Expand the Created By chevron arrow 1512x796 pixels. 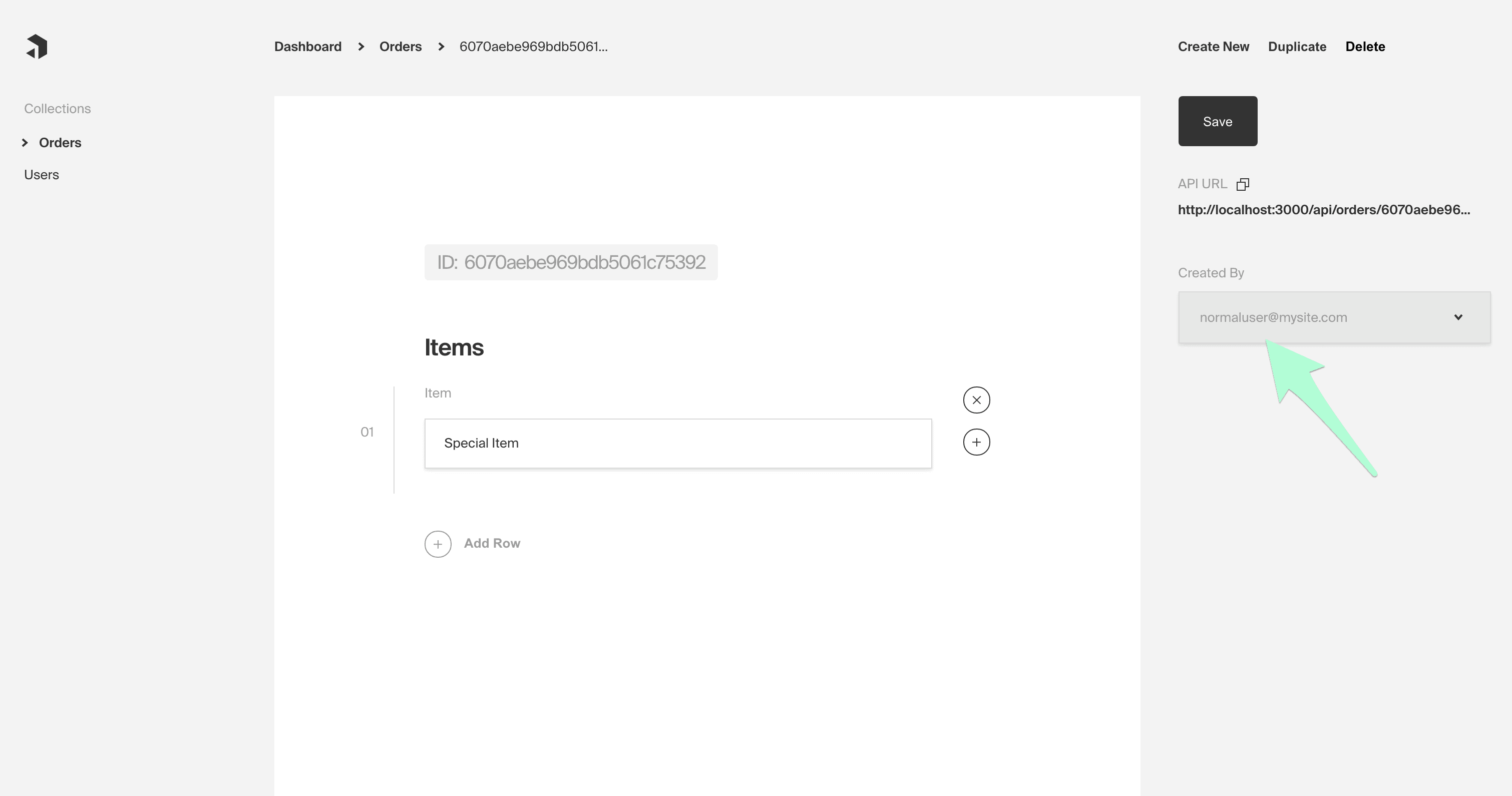tap(1458, 317)
